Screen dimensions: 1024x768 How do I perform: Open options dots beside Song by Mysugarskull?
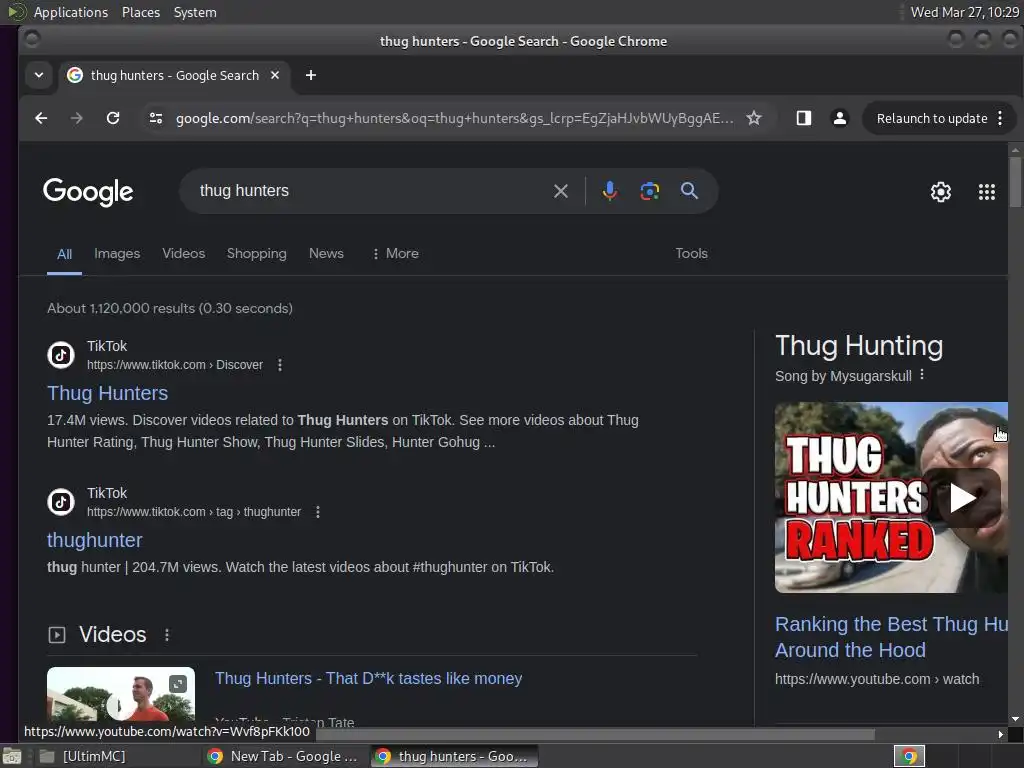pyautogui.click(x=921, y=375)
